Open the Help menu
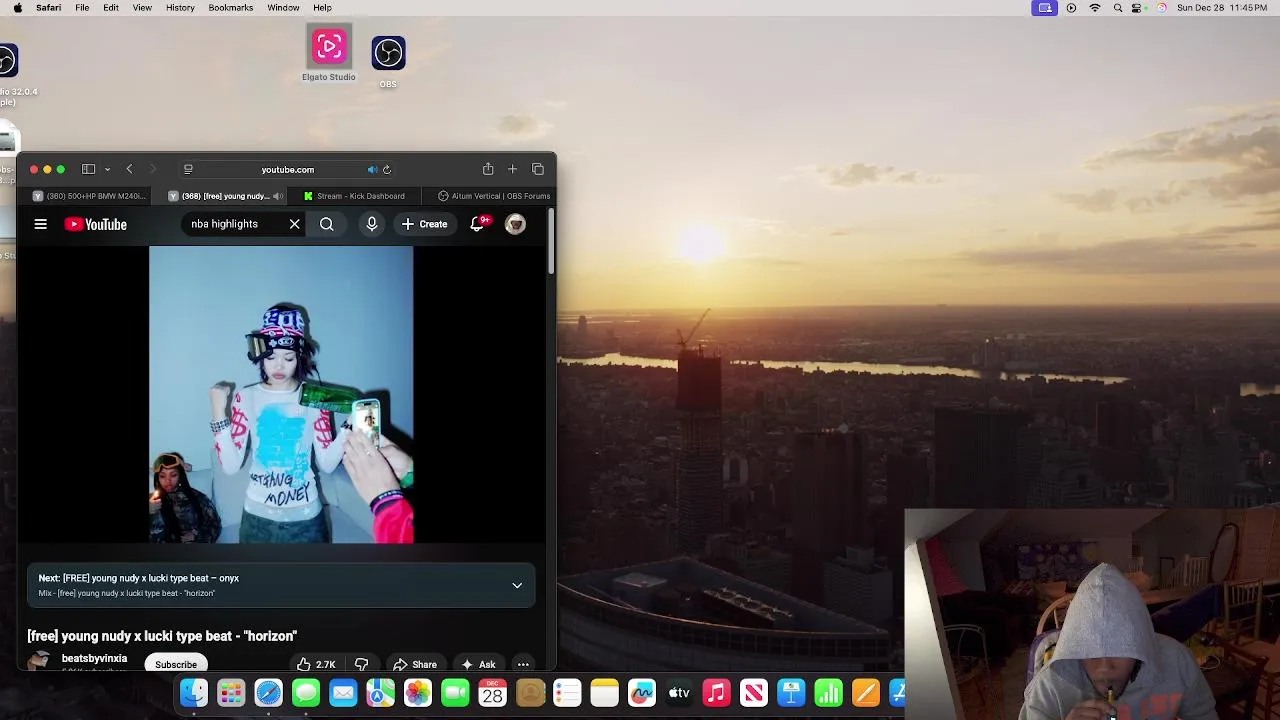Image resolution: width=1280 pixels, height=720 pixels. click(x=322, y=8)
